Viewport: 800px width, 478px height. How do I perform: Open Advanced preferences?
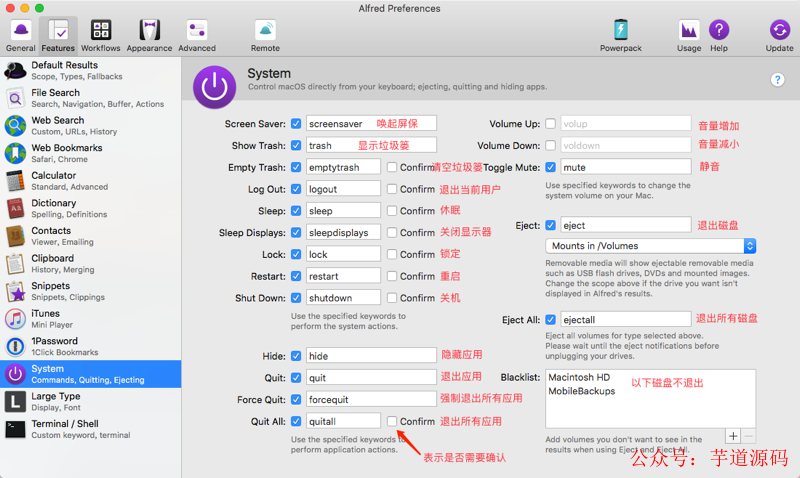click(x=197, y=36)
